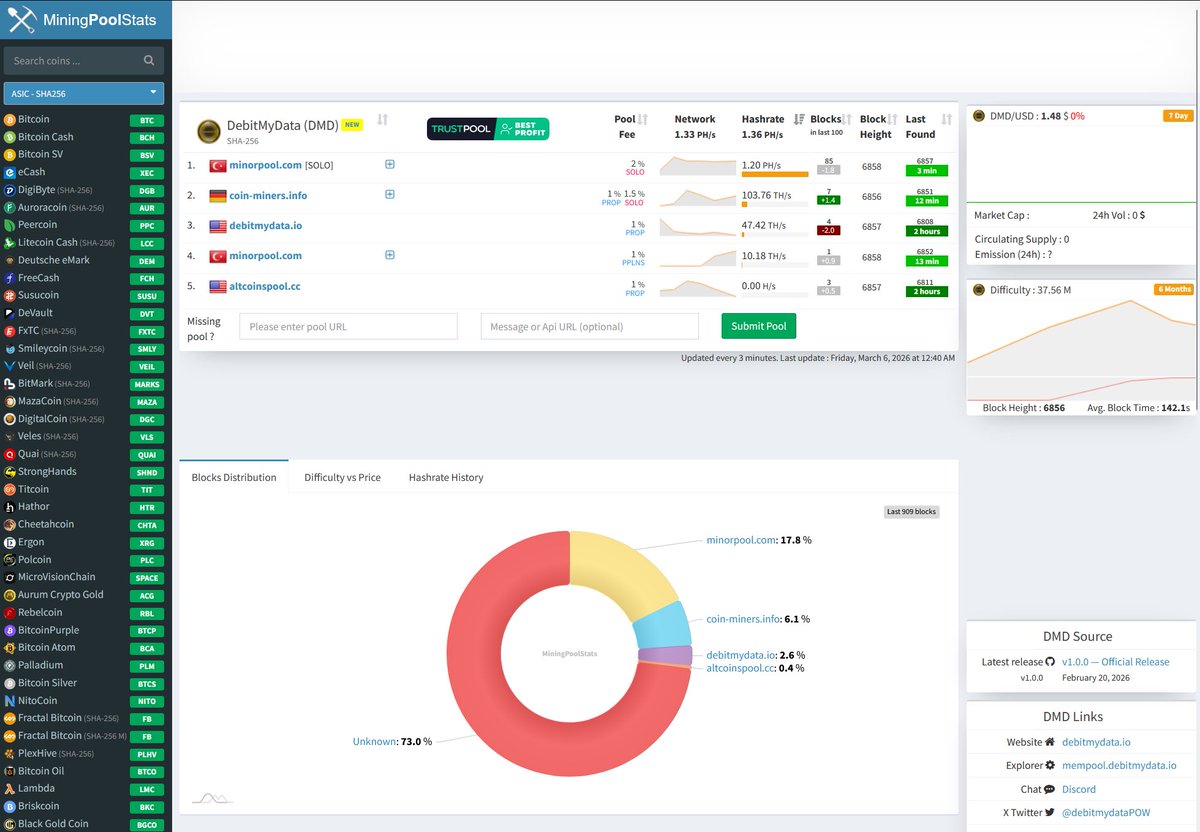Viewport: 1200px width, 832px height.
Task: Click the Germany flag beside coin-miners.info
Action: coord(217,196)
